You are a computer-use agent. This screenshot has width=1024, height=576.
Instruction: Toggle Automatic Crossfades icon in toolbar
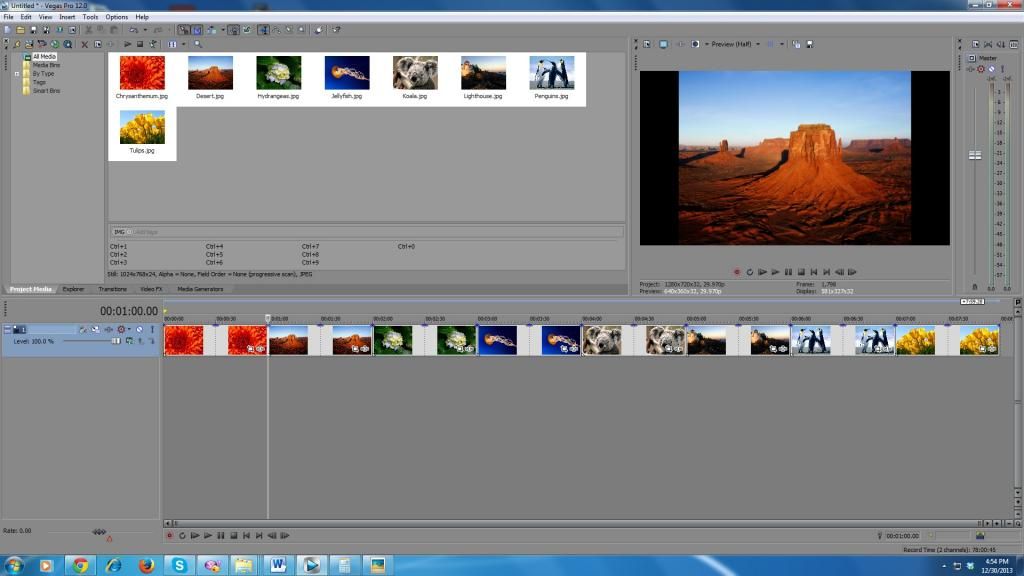tap(197, 30)
